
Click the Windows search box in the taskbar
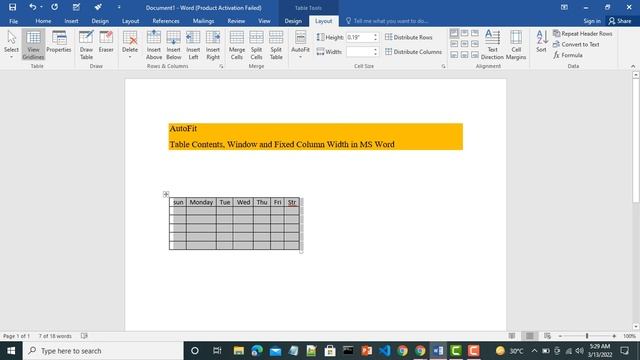pos(103,351)
